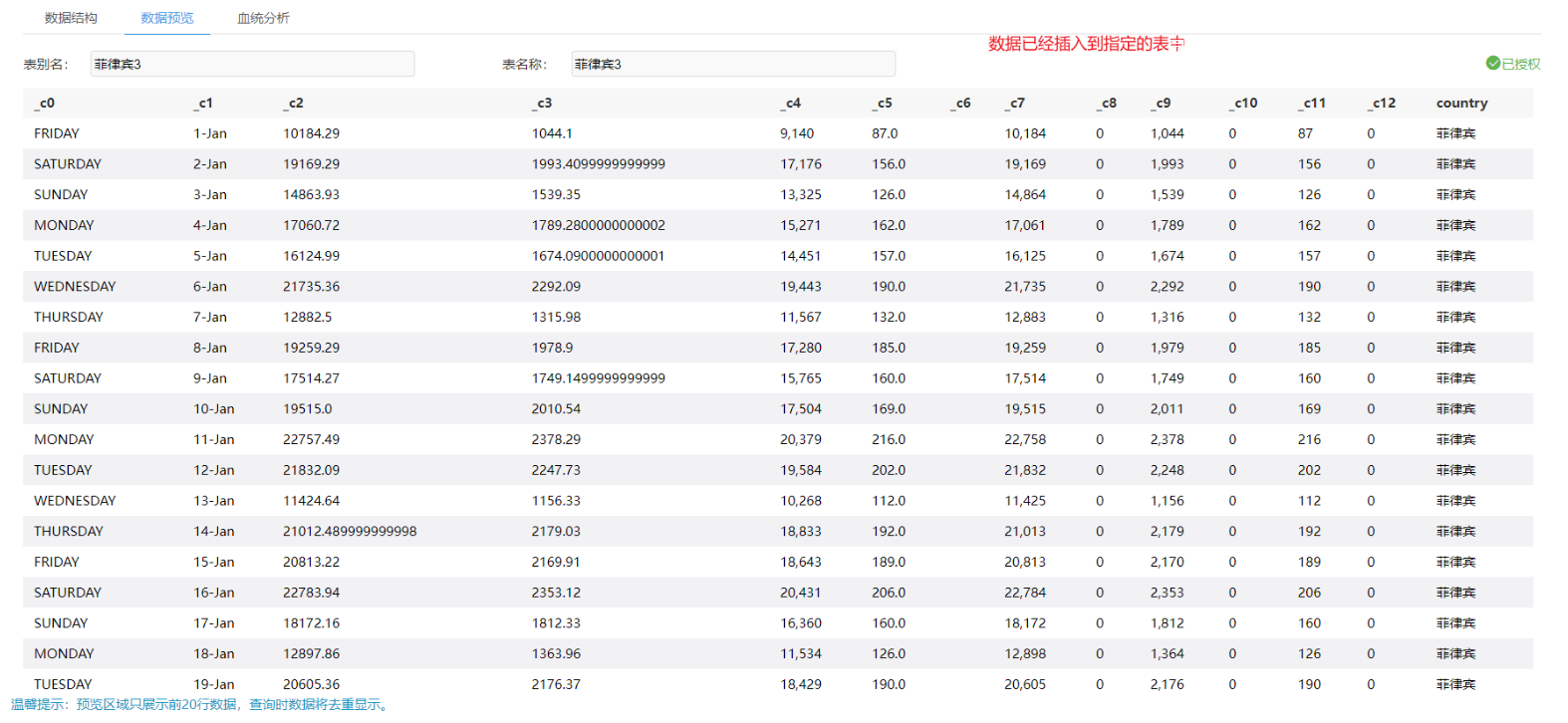Click the _c8 column header
The height and width of the screenshot is (723, 1568).
[1106, 103]
